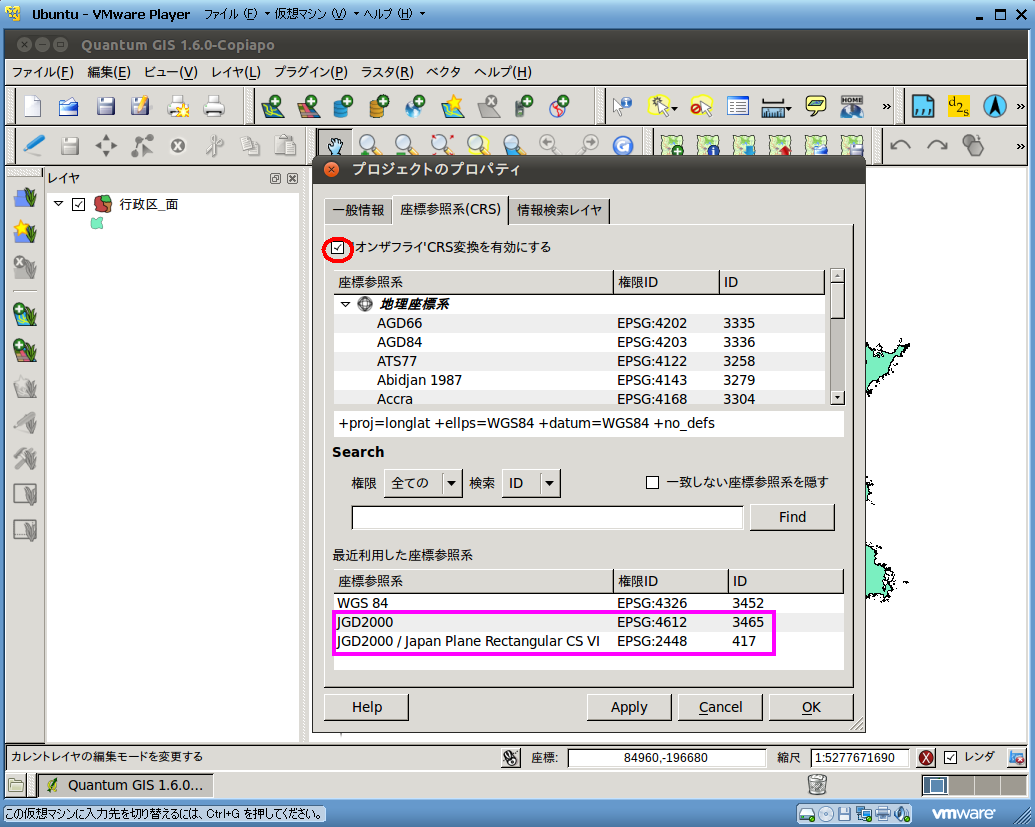The width and height of the screenshot is (1035, 827).
Task: Click the Redo arrow icon
Action: pyautogui.click(x=937, y=145)
